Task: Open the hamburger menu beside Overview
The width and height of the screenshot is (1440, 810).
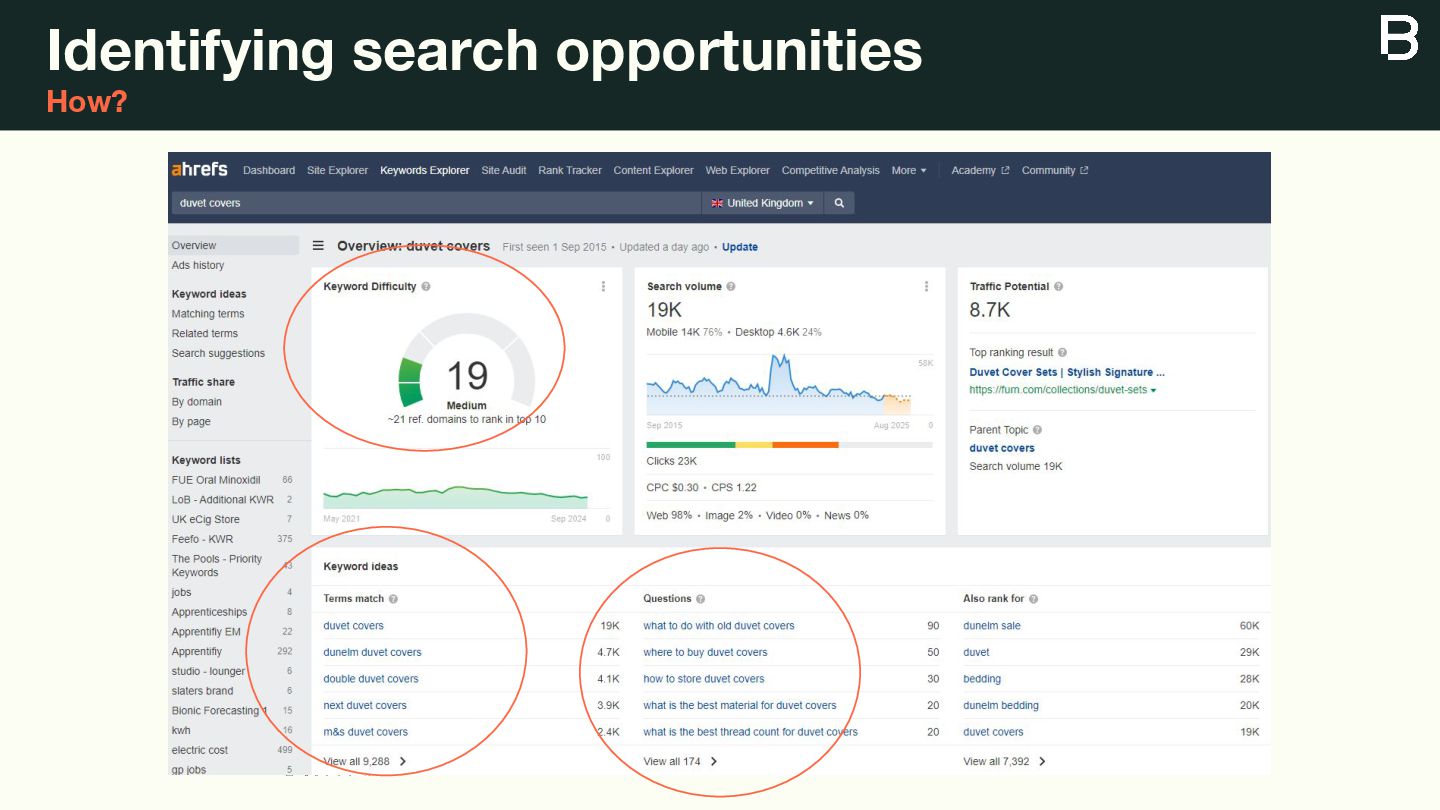Action: click(x=318, y=246)
